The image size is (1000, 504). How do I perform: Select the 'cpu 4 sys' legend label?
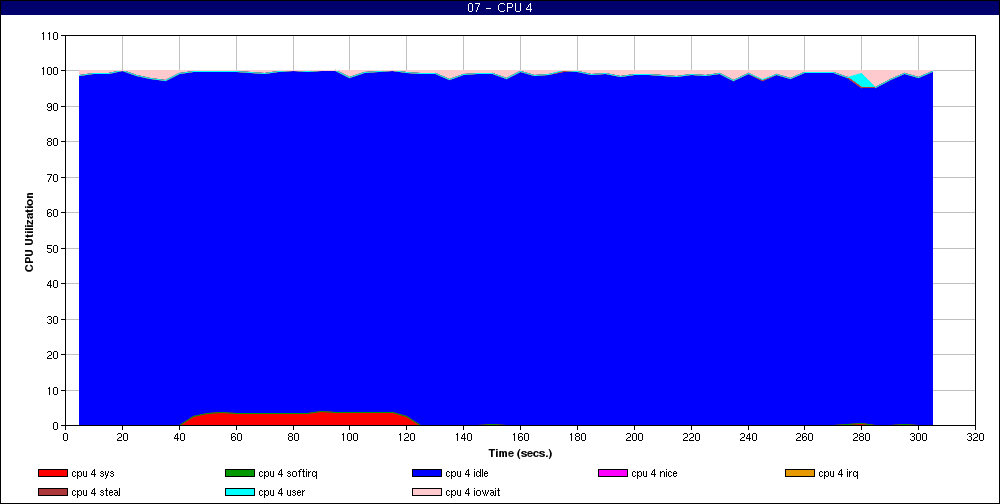93,473
